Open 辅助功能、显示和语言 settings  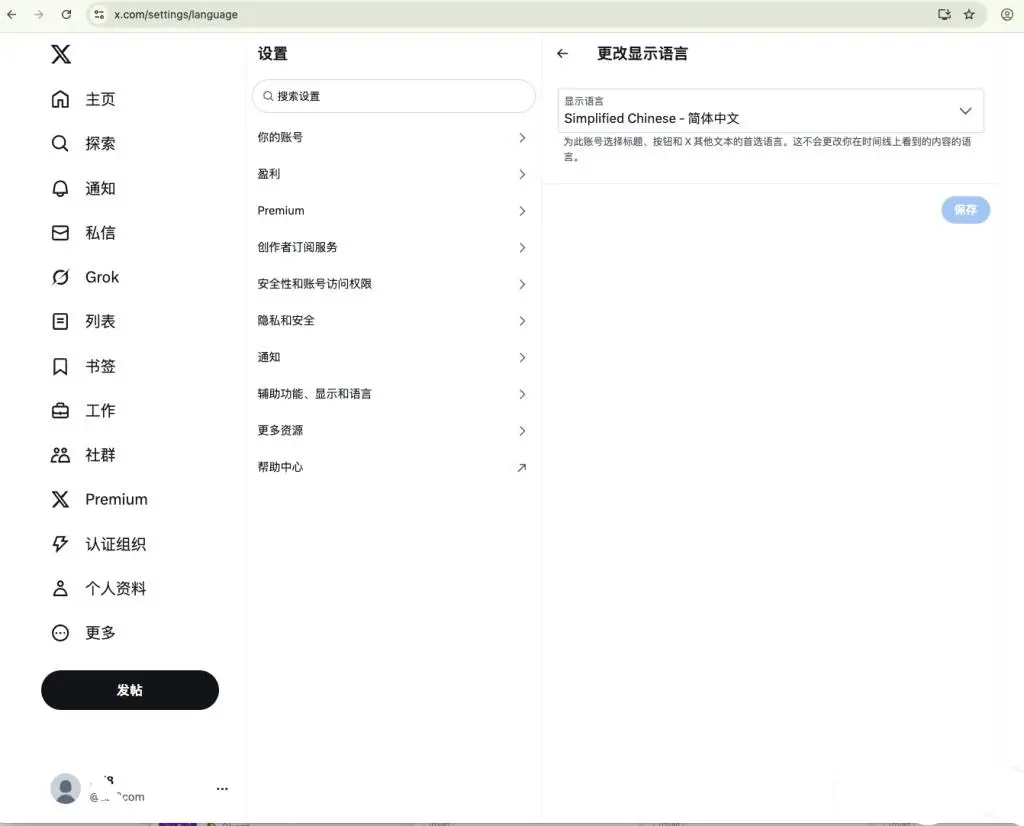[392, 394]
